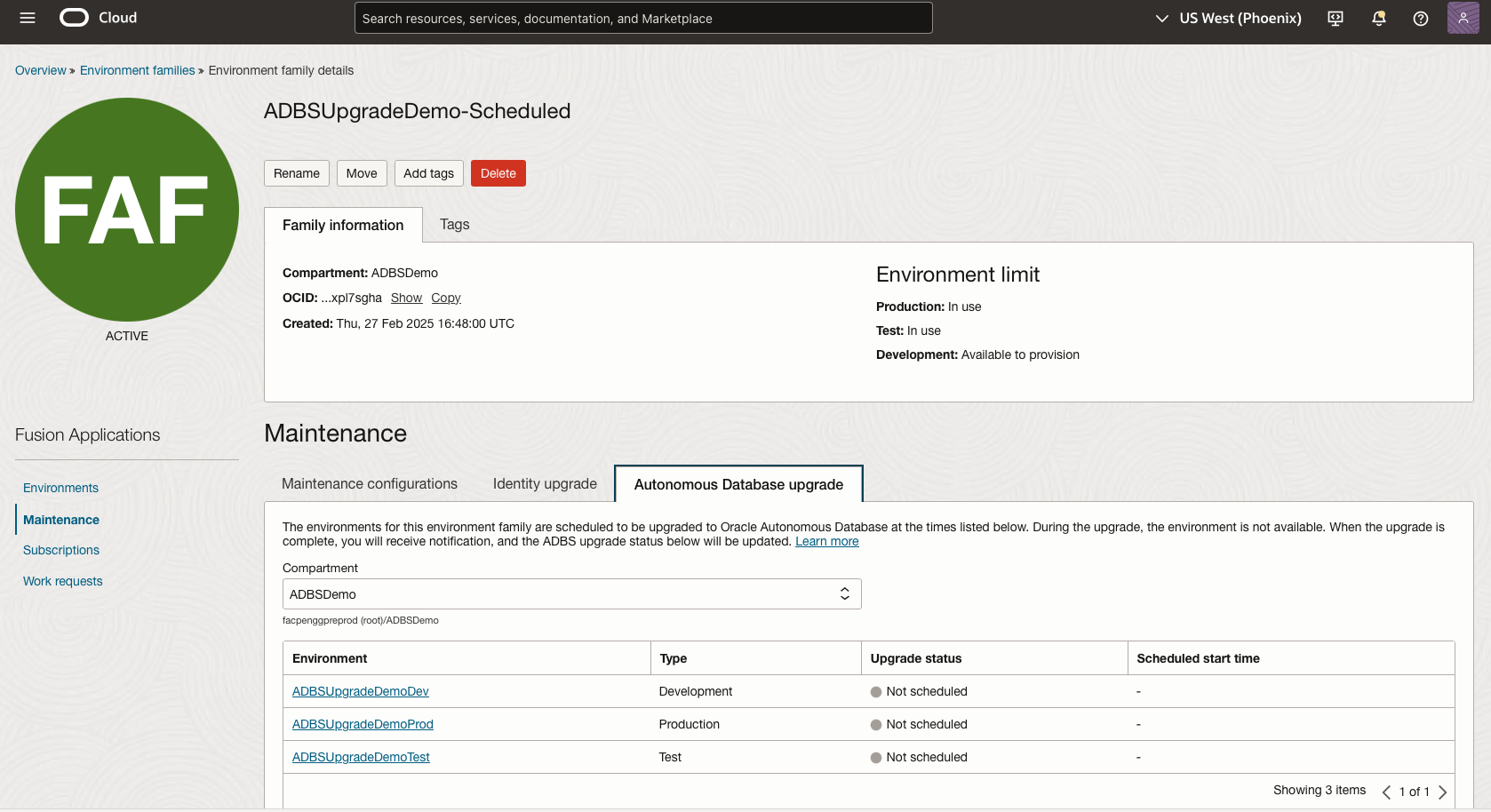Image resolution: width=1491 pixels, height=812 pixels.
Task: Open the hamburger navigation menu
Action: pos(28,18)
